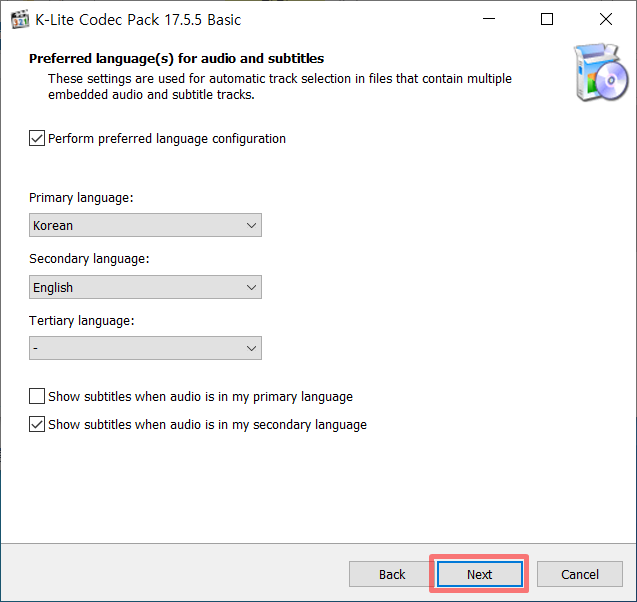Click the heading 'Preferred language(s) for audio and subtitles'
Image resolution: width=637 pixels, height=602 pixels.
pyautogui.click(x=176, y=59)
